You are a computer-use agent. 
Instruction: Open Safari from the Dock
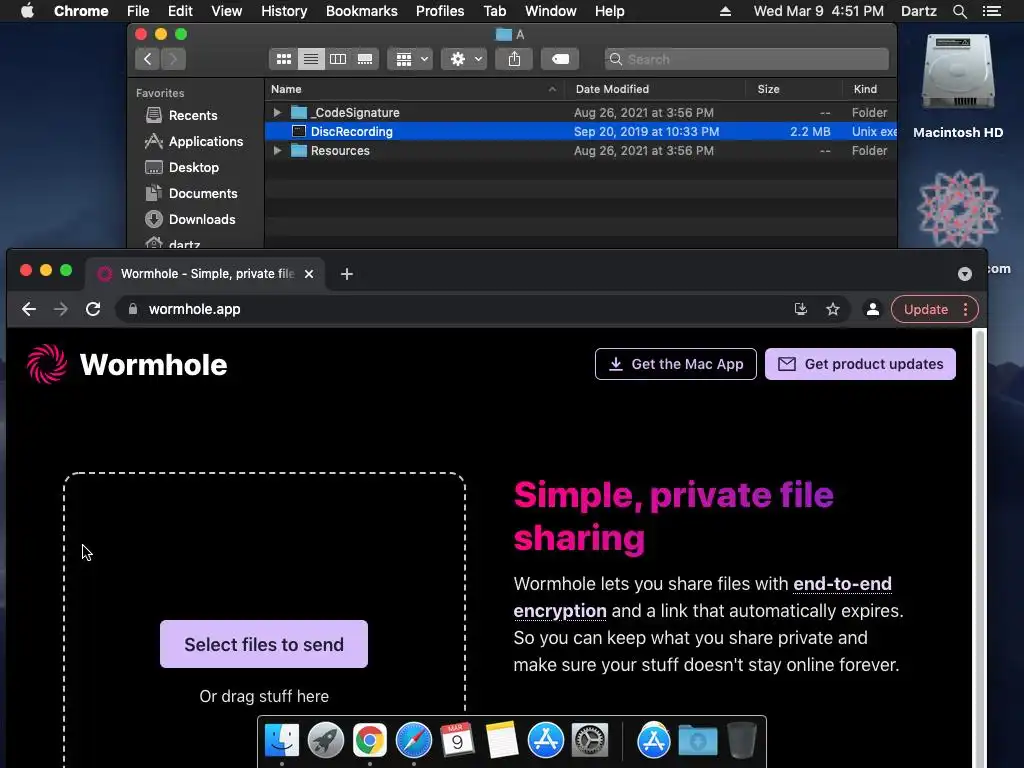(413, 740)
